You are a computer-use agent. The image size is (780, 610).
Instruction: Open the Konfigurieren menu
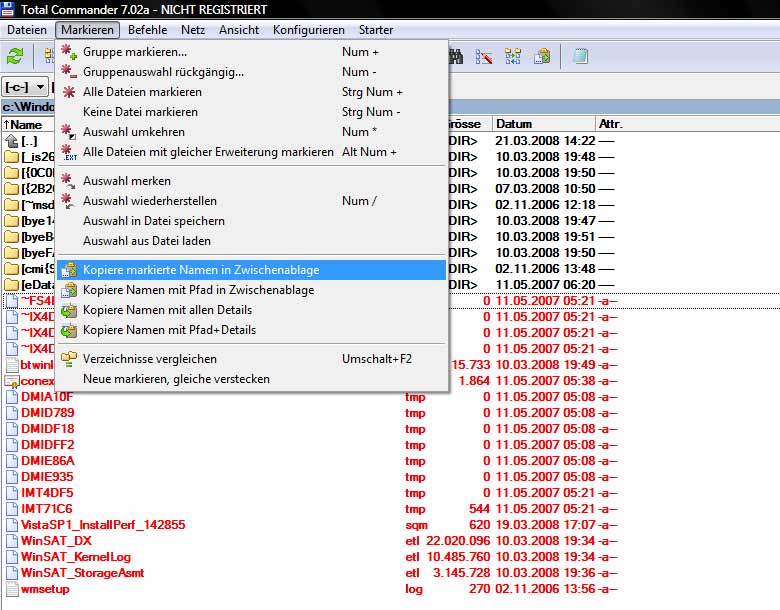point(308,30)
